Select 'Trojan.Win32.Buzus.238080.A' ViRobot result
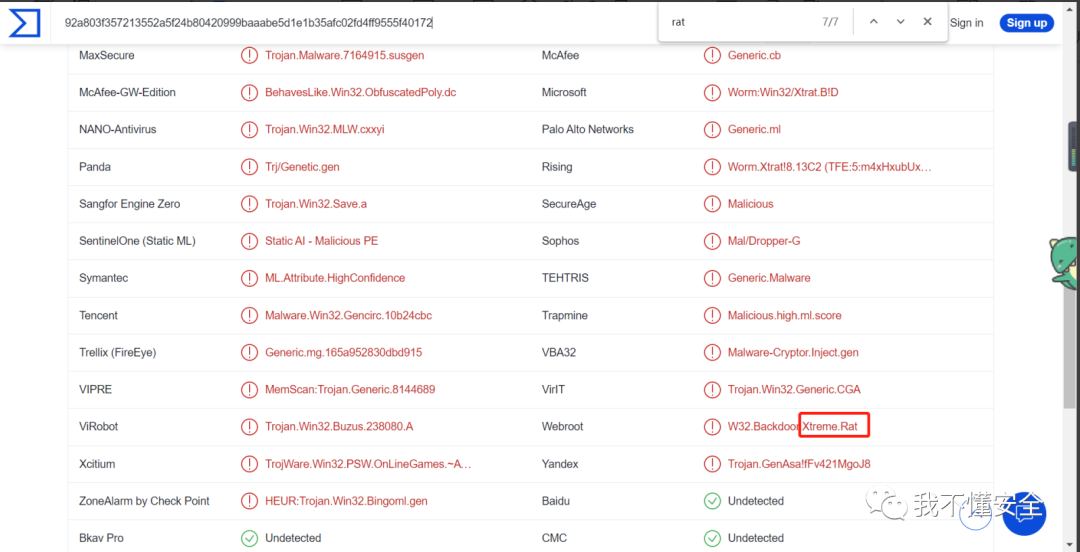This screenshot has height=552, width=1080. pyautogui.click(x=339, y=427)
